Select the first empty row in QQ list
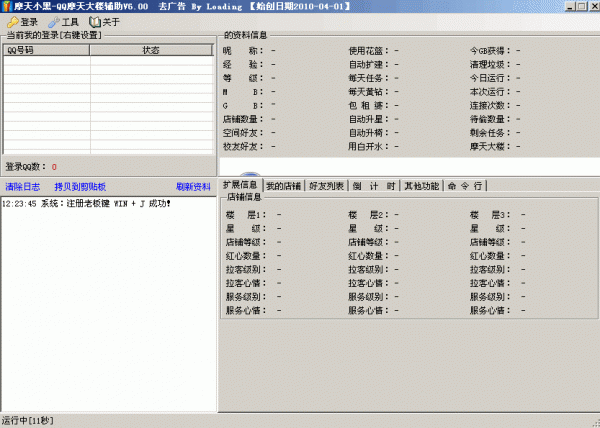The width and height of the screenshot is (600, 428). point(108,60)
